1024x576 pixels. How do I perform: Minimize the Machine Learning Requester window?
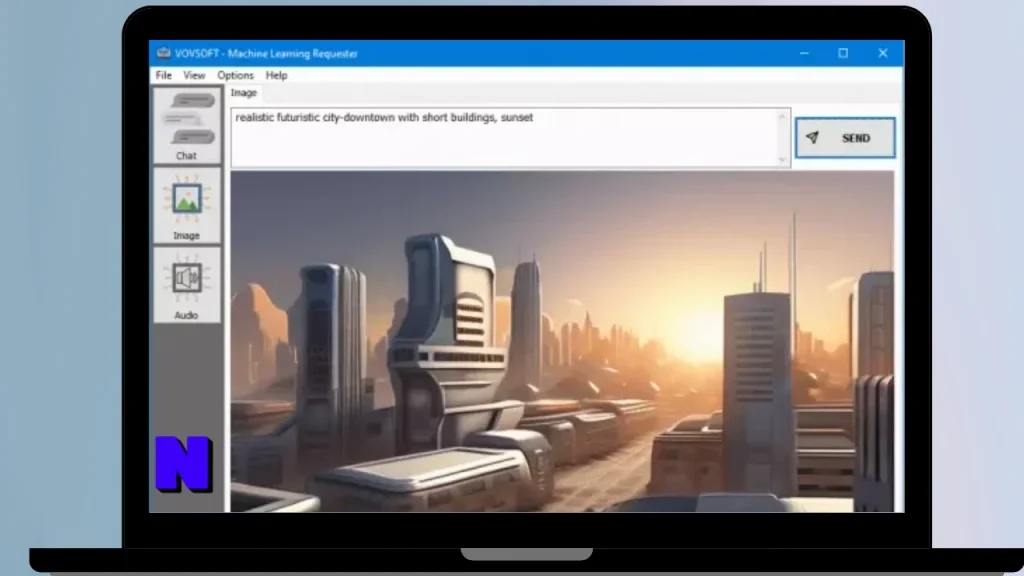point(804,53)
